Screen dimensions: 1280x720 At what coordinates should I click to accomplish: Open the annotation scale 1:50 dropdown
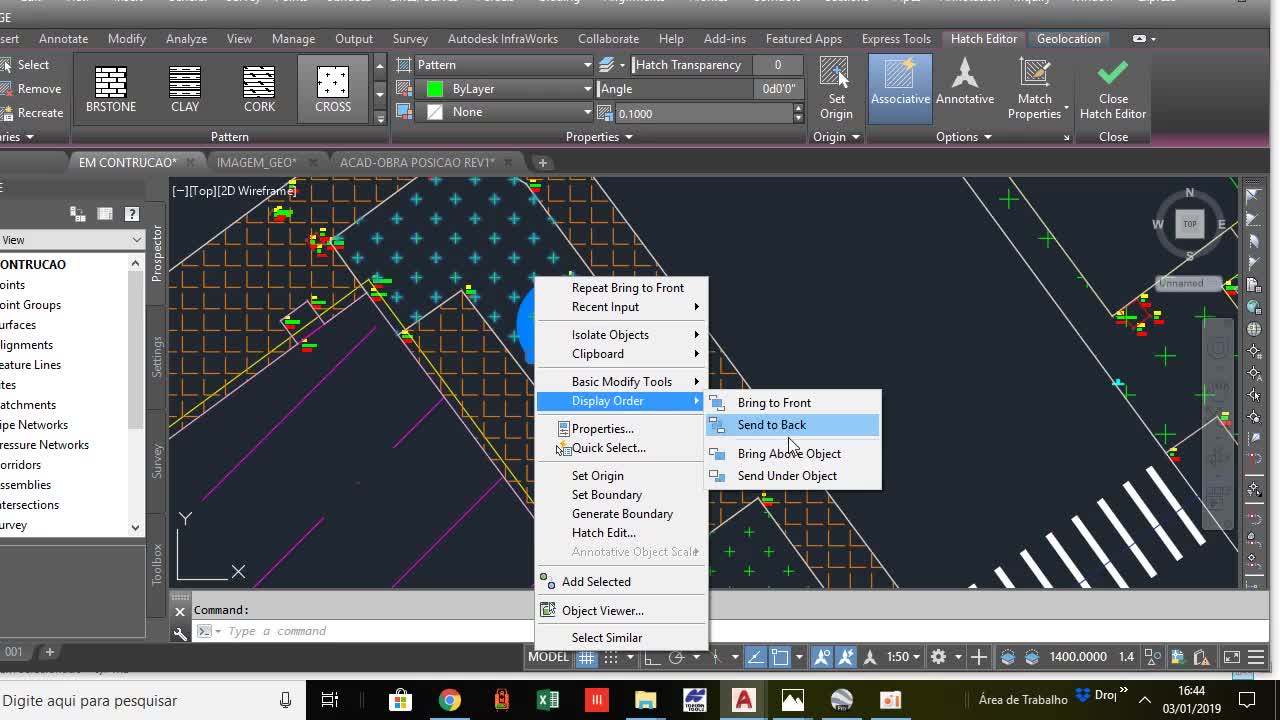(903, 657)
